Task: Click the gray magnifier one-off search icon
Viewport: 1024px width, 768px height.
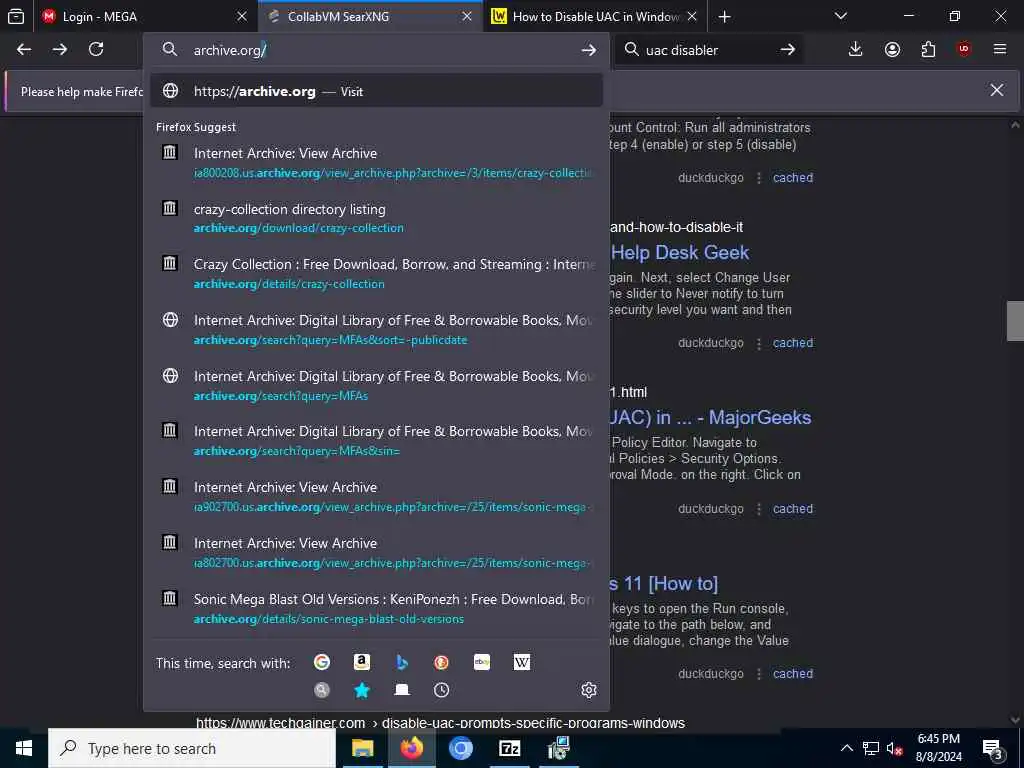Action: pyautogui.click(x=322, y=690)
